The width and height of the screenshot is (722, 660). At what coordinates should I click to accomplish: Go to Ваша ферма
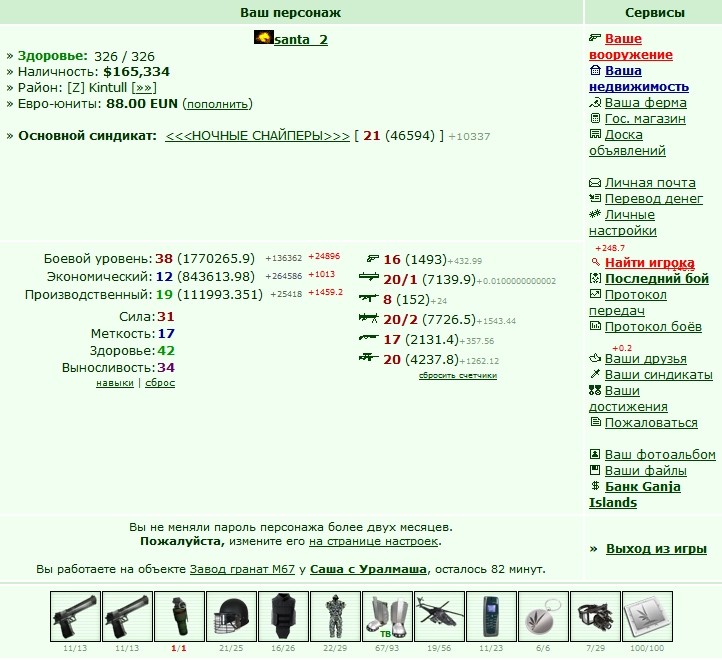click(646, 102)
